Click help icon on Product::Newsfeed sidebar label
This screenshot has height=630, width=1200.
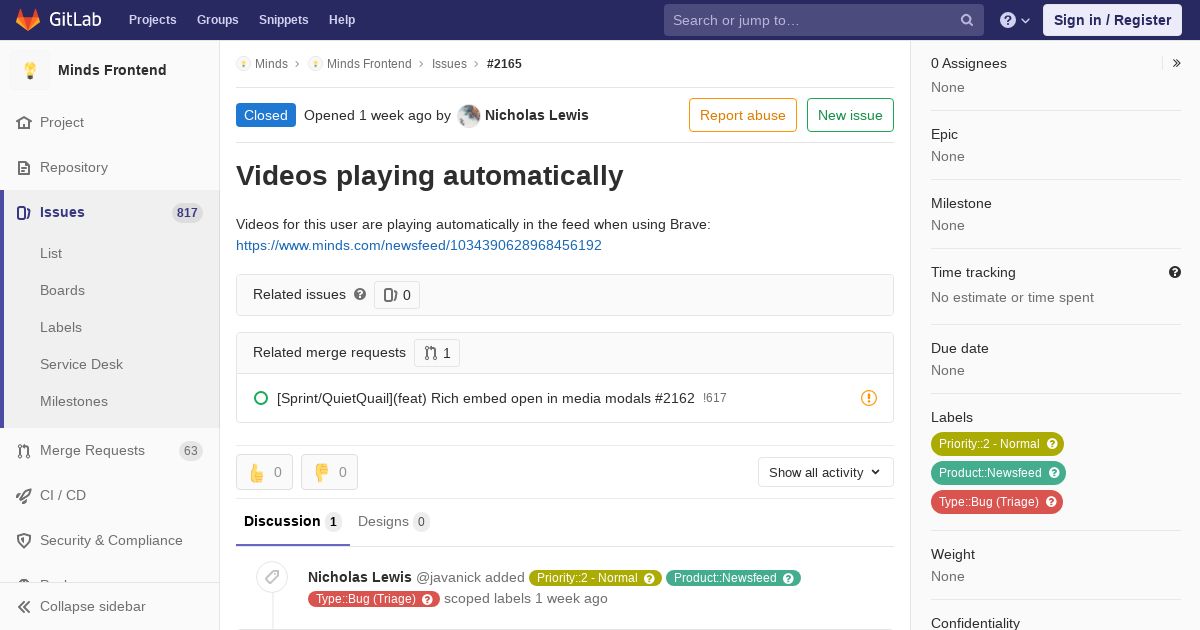pos(1054,473)
